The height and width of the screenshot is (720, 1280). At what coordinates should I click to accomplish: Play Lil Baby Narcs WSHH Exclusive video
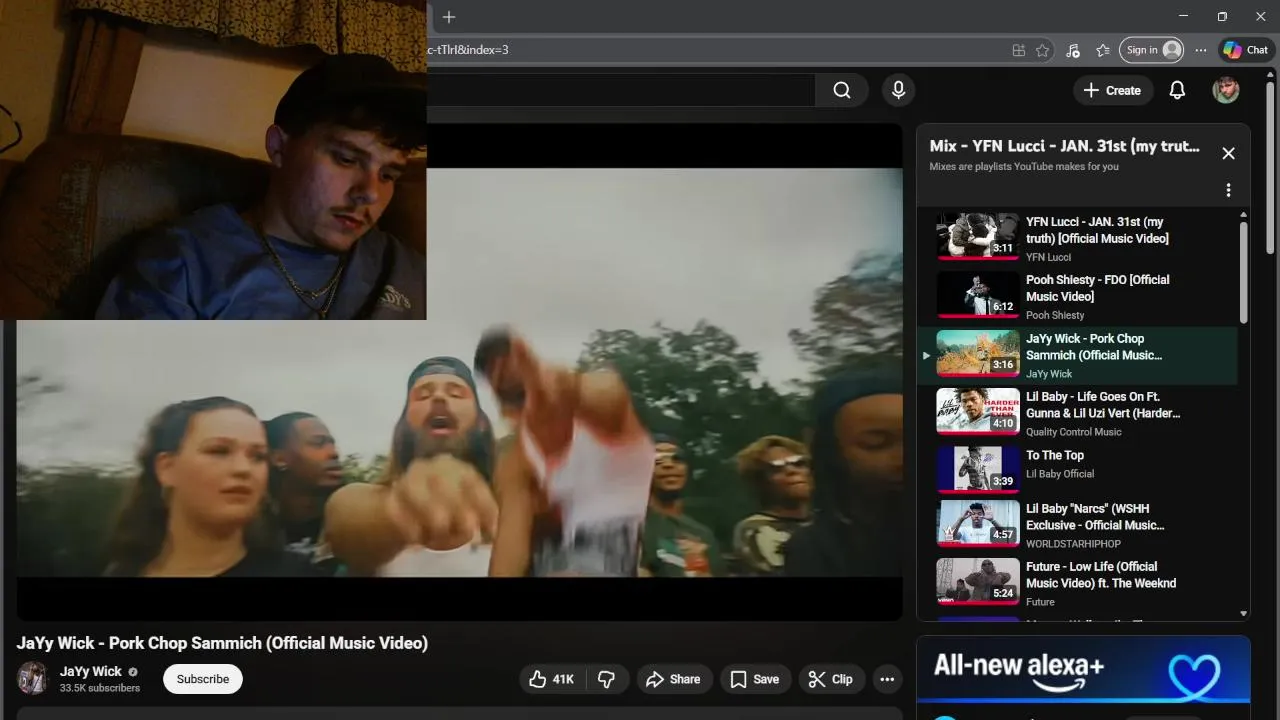pyautogui.click(x=1077, y=525)
